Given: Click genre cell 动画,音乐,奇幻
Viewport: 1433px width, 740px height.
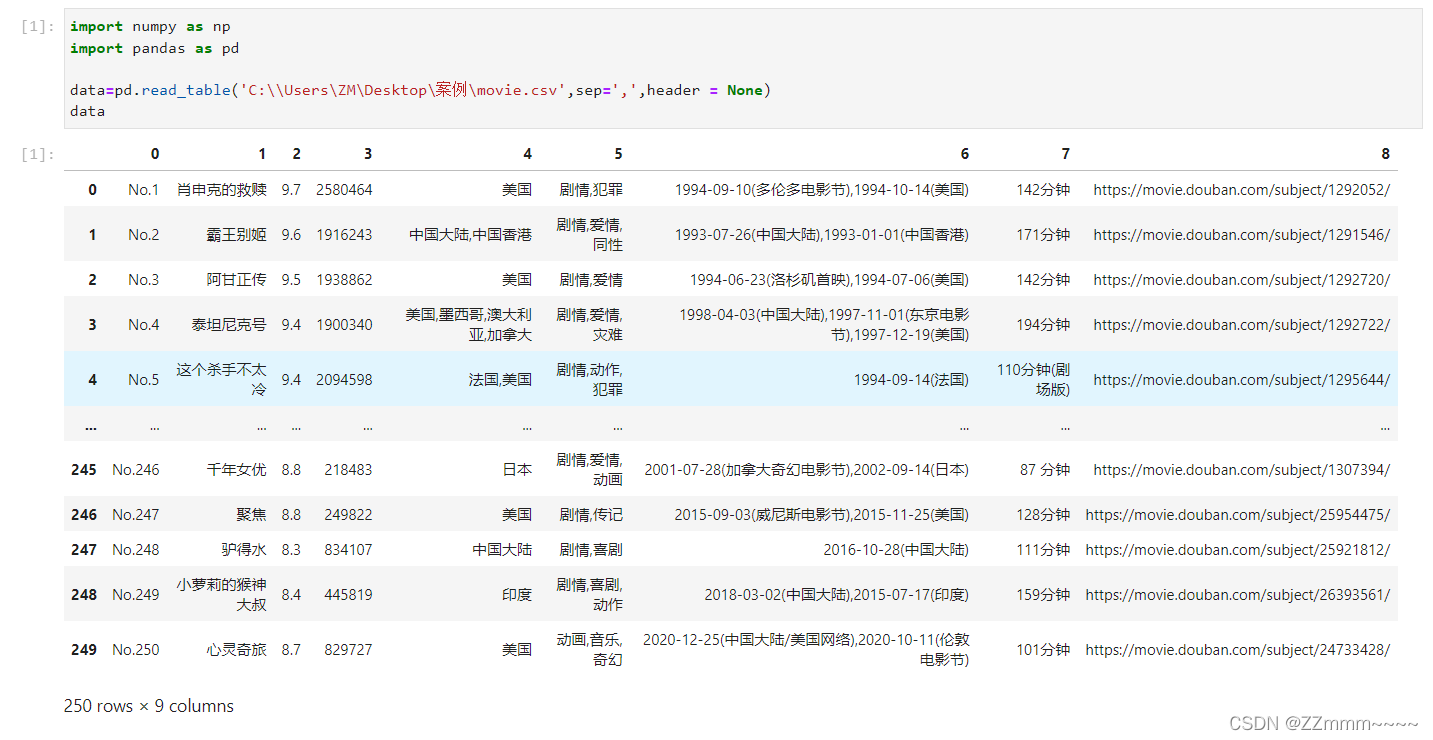Looking at the screenshot, I should [590, 649].
